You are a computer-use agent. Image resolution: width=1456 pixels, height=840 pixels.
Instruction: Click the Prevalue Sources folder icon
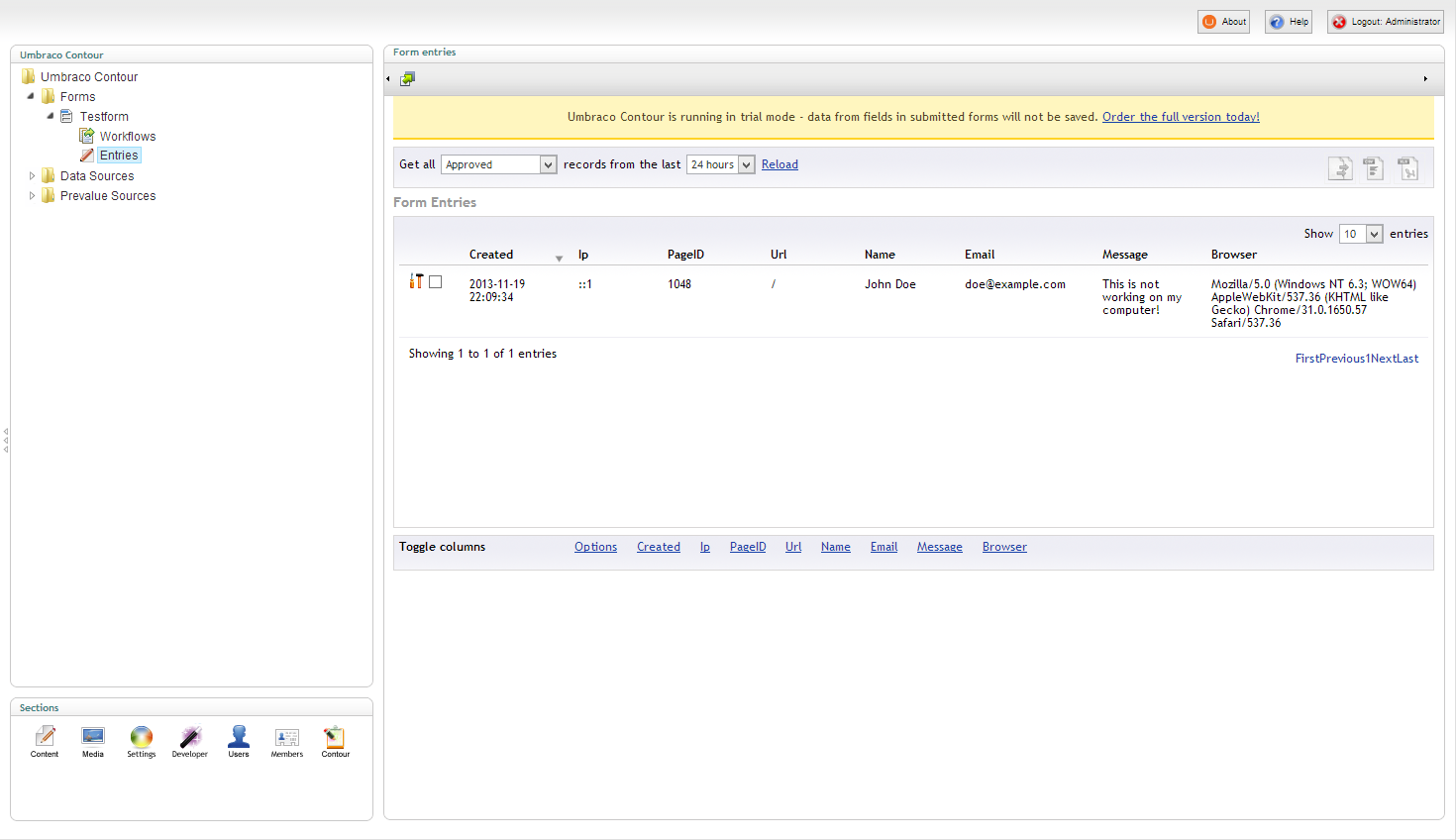48,195
